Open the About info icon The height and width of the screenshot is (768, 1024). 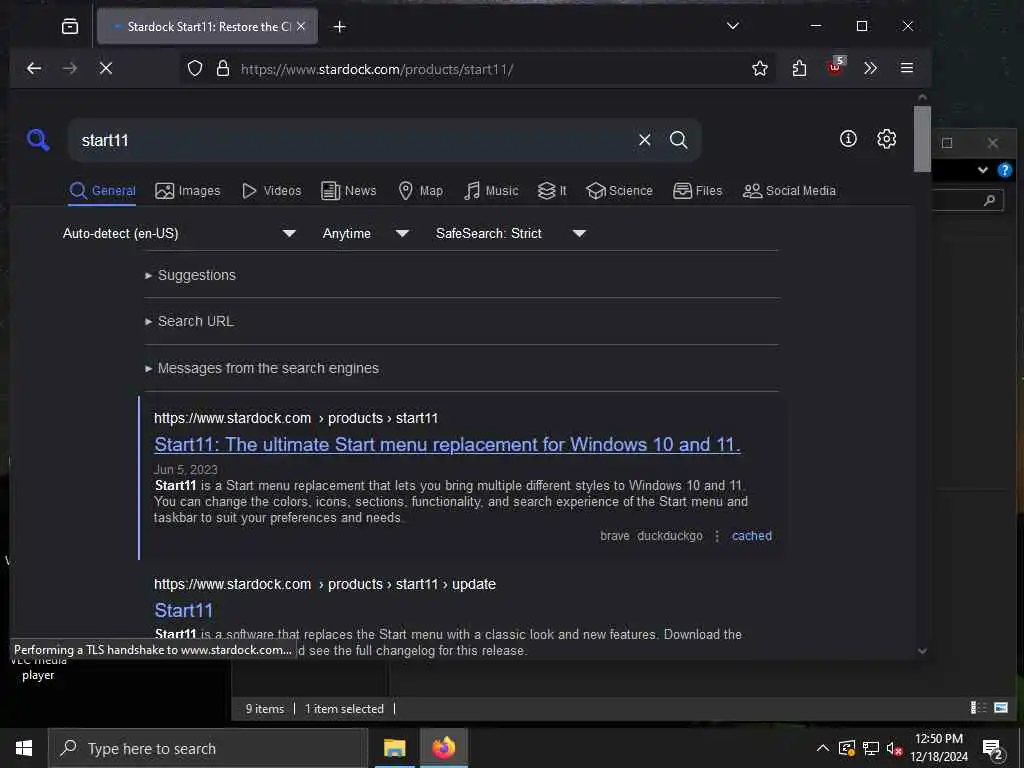[x=848, y=138]
